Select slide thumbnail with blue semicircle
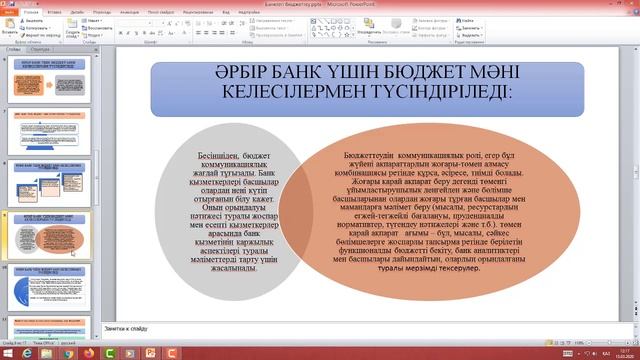Screen dimensions: 640x360 coord(49,287)
